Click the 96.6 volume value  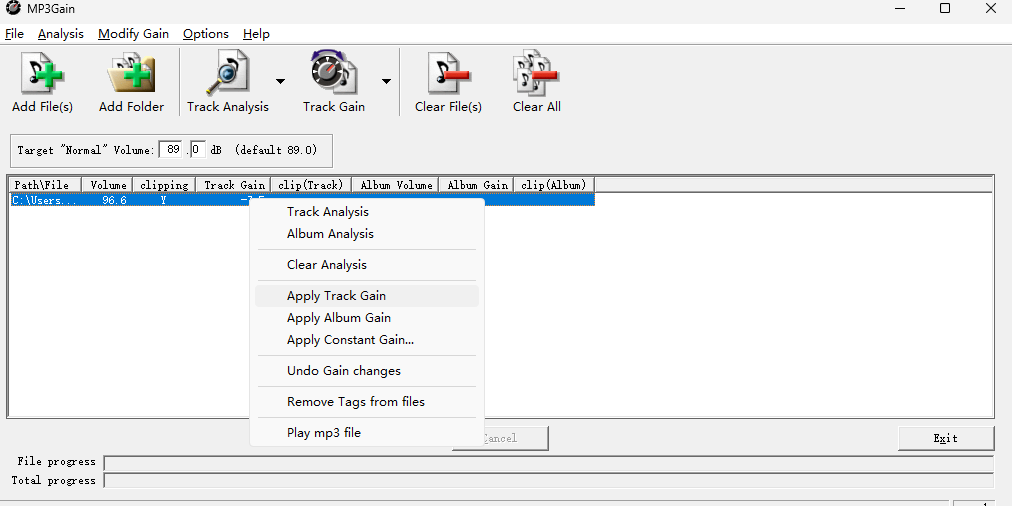point(114,200)
